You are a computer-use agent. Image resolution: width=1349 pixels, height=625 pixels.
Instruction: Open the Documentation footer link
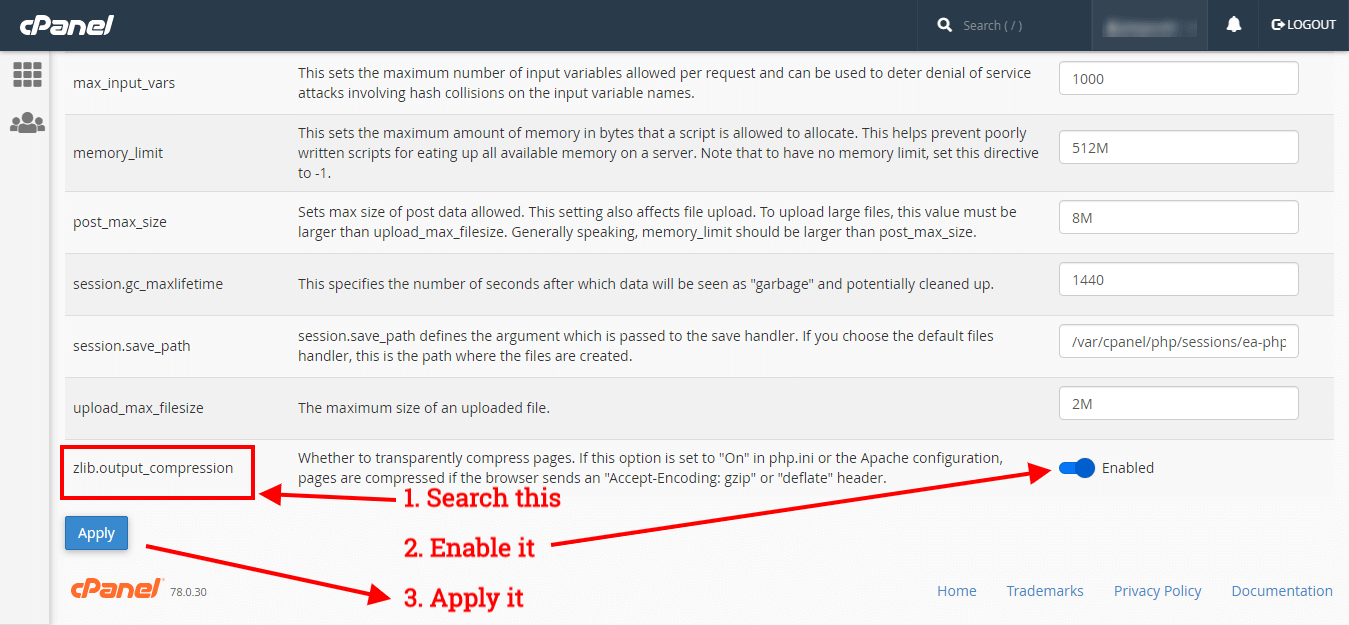(x=1282, y=591)
